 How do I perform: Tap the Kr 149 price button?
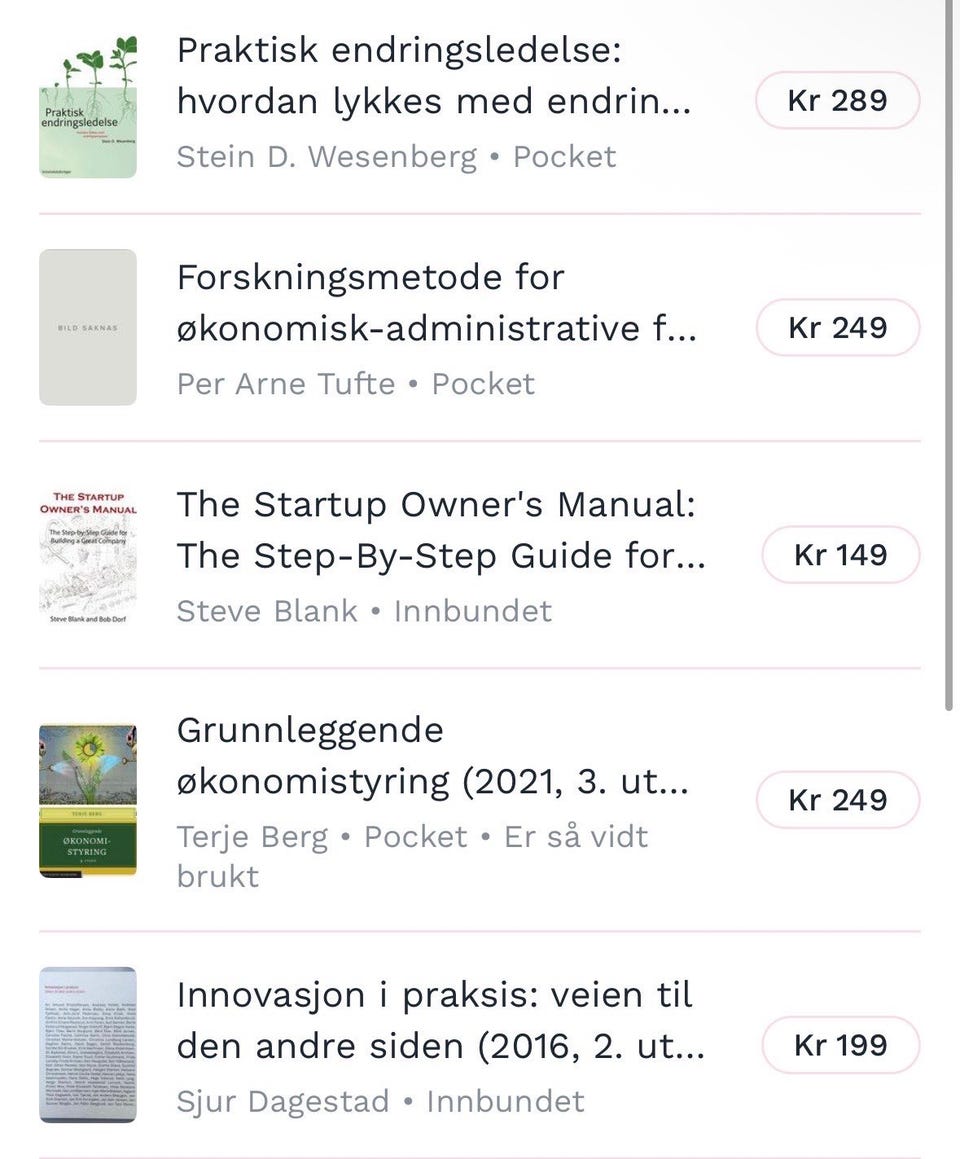tap(840, 554)
